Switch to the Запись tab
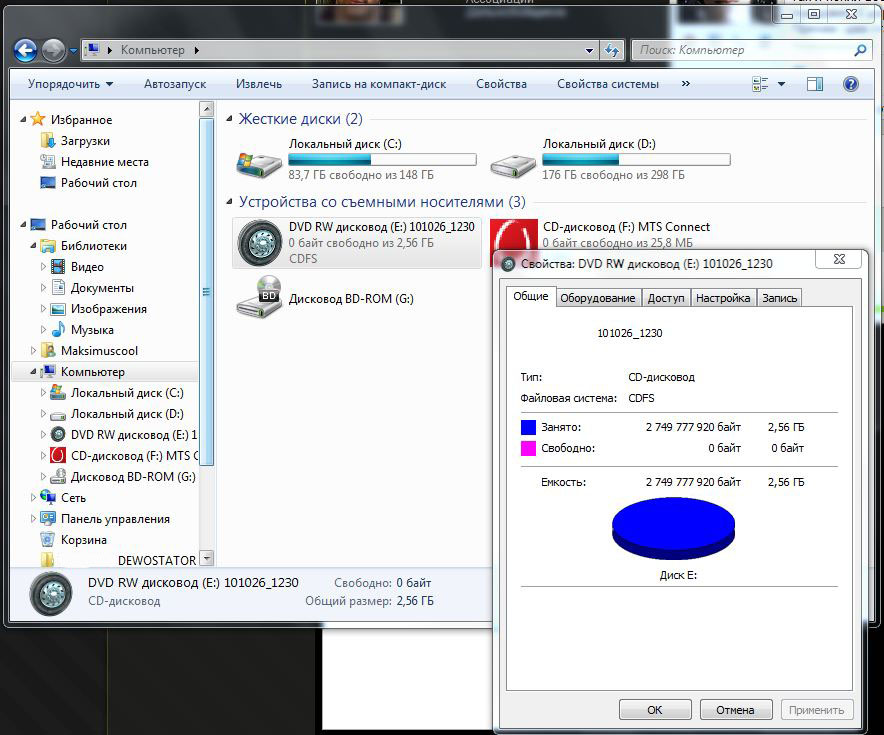 click(x=780, y=298)
